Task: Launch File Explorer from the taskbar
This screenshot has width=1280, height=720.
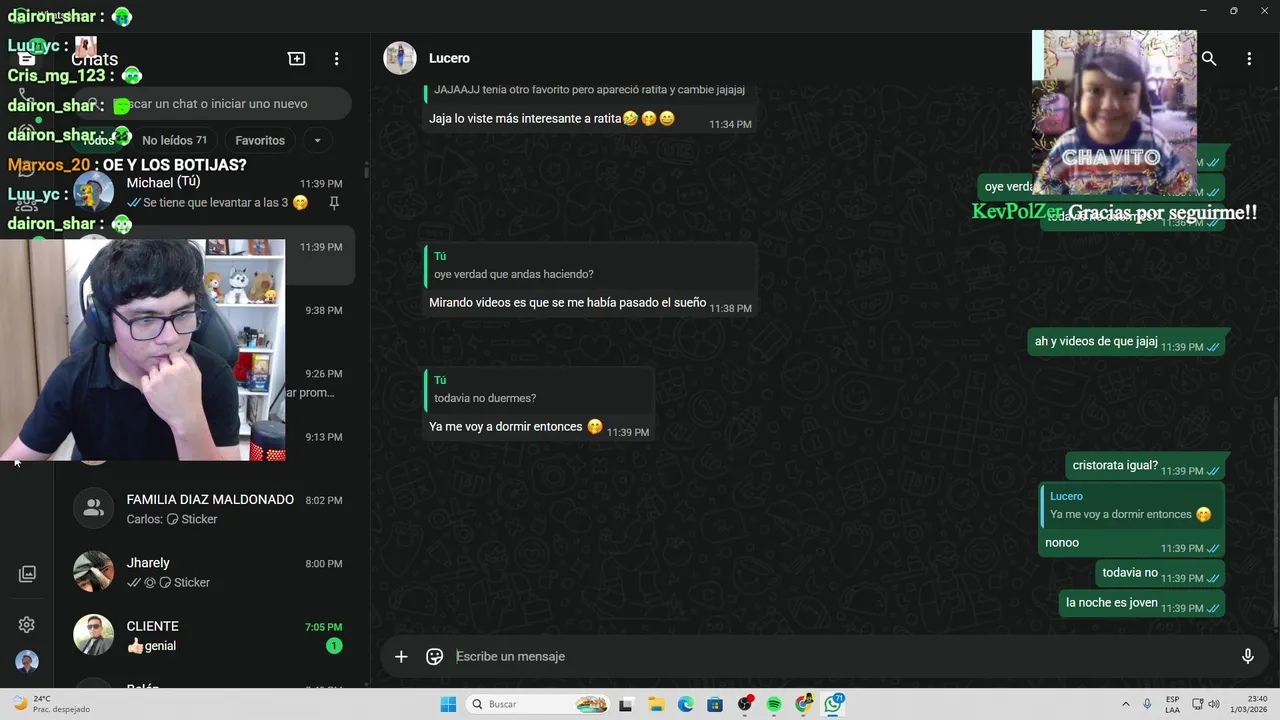Action: coord(657,704)
